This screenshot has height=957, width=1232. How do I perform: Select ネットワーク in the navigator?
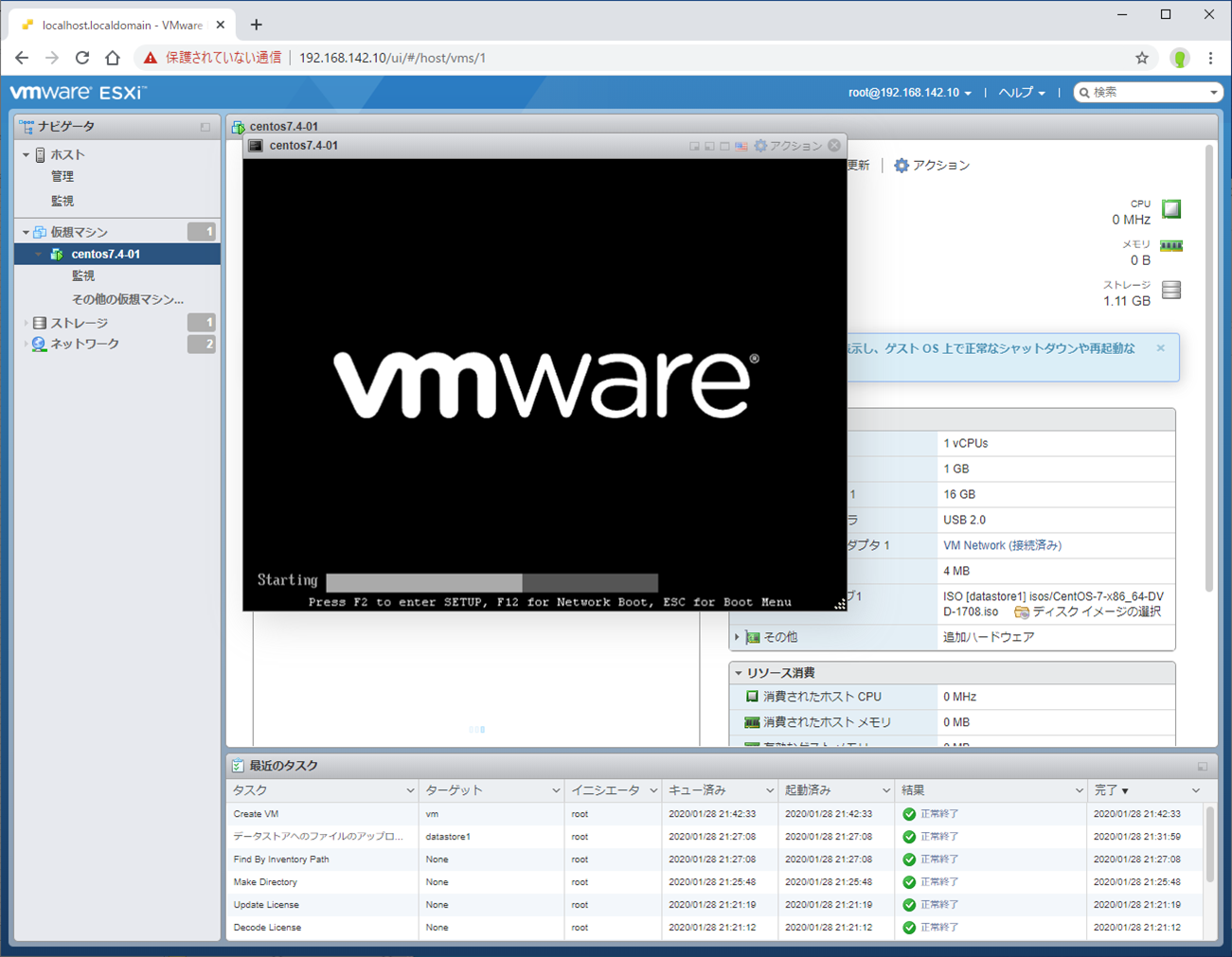coord(85,345)
